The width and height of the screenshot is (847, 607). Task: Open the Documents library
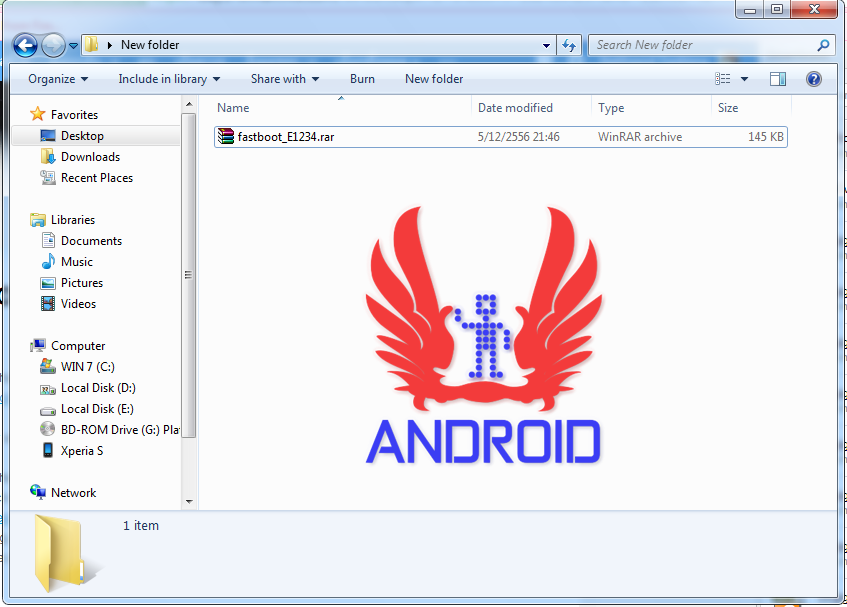(x=91, y=241)
